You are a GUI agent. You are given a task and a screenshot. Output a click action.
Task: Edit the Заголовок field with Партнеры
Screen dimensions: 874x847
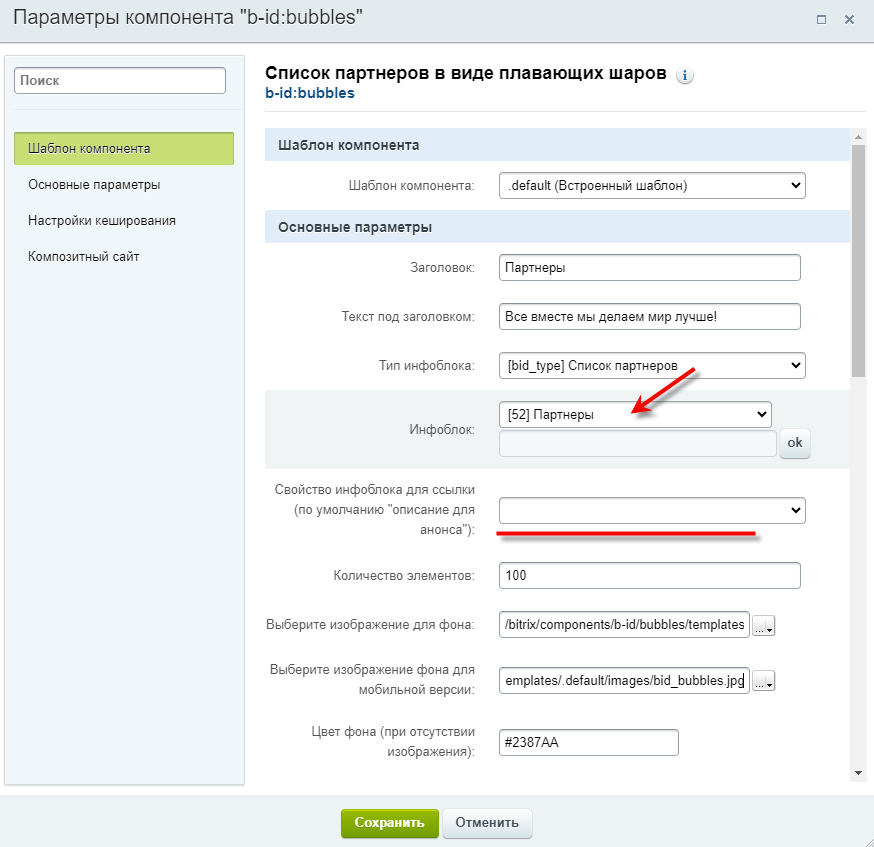[650, 267]
